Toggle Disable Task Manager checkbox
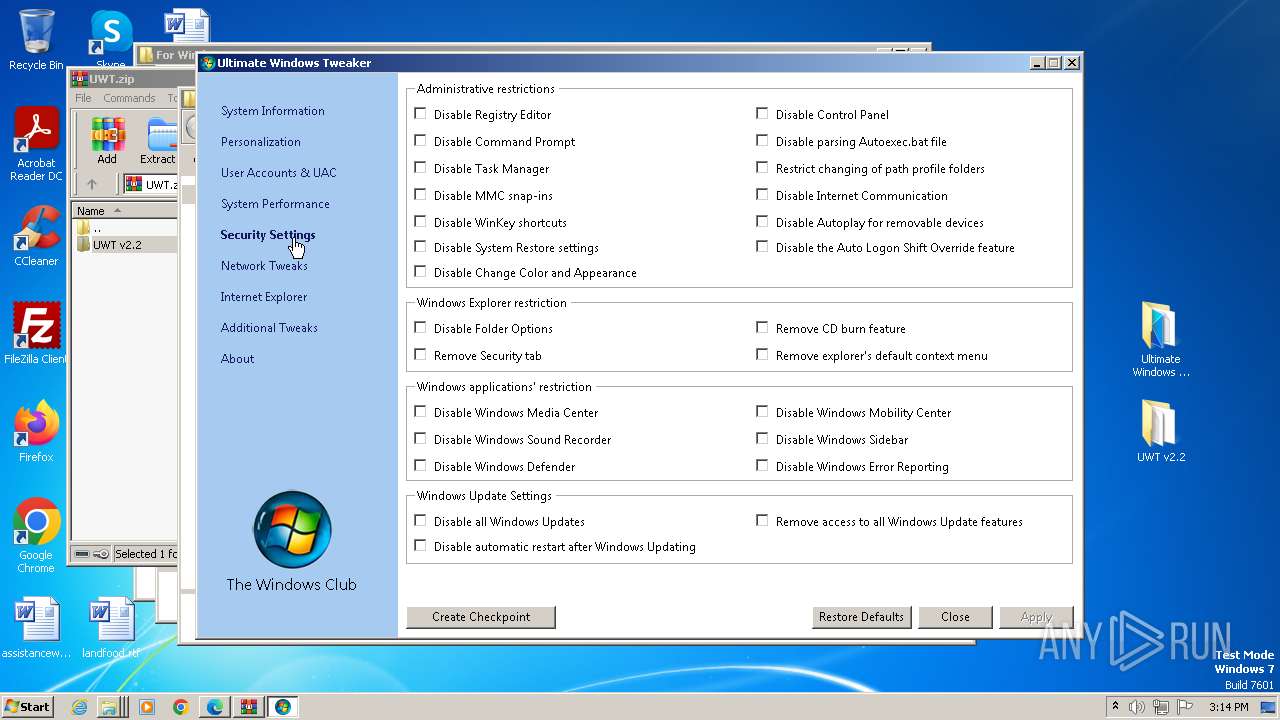 (x=420, y=168)
